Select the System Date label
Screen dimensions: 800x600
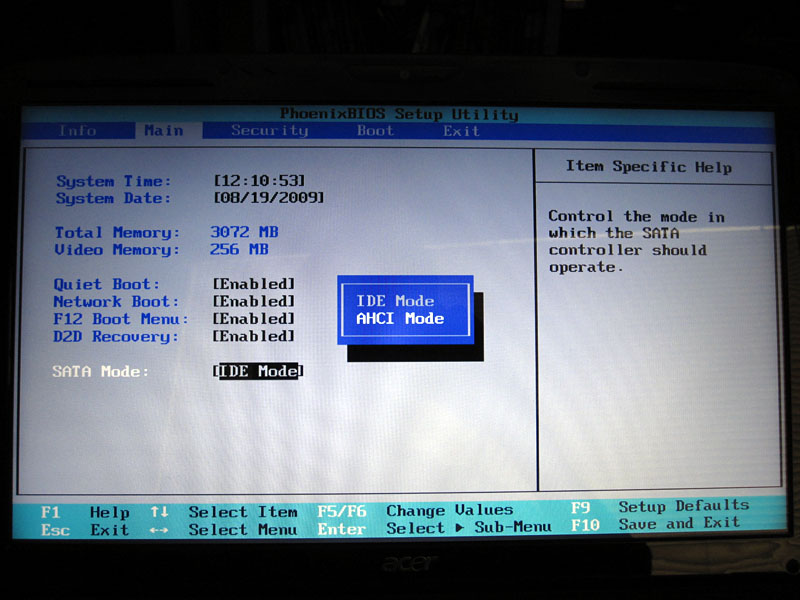(x=113, y=198)
